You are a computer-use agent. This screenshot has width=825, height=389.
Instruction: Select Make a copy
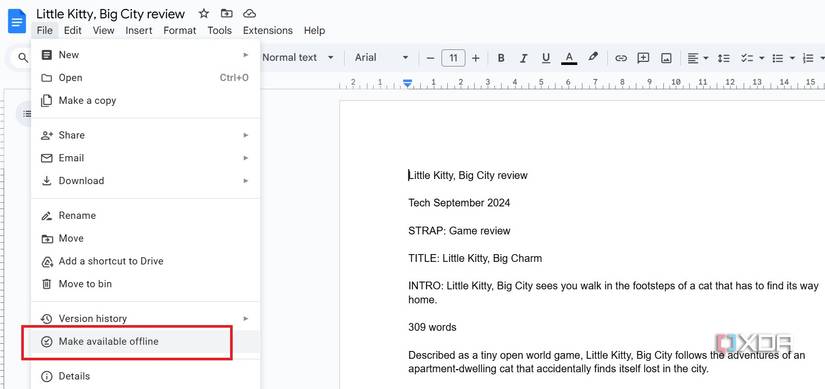click(x=145, y=101)
